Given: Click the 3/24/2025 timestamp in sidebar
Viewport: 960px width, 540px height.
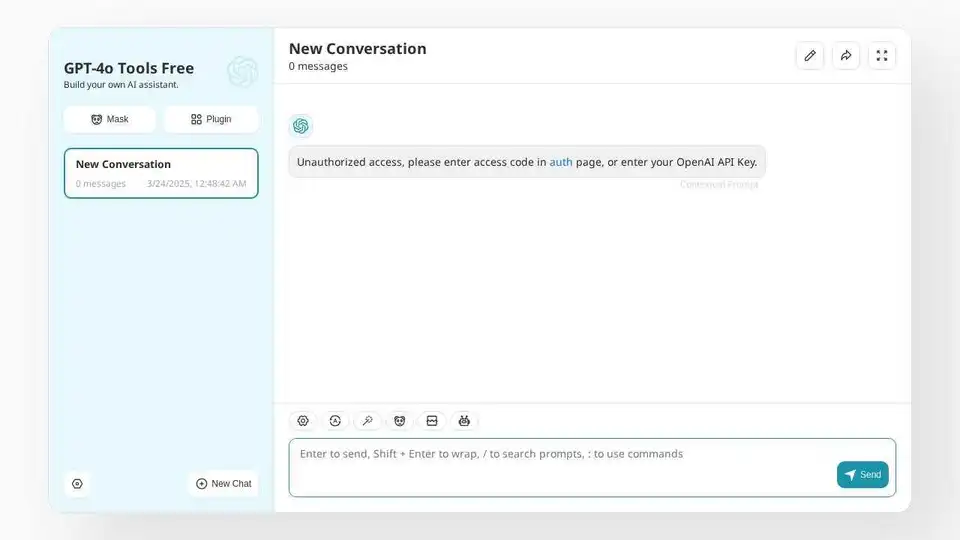Looking at the screenshot, I should click(197, 184).
